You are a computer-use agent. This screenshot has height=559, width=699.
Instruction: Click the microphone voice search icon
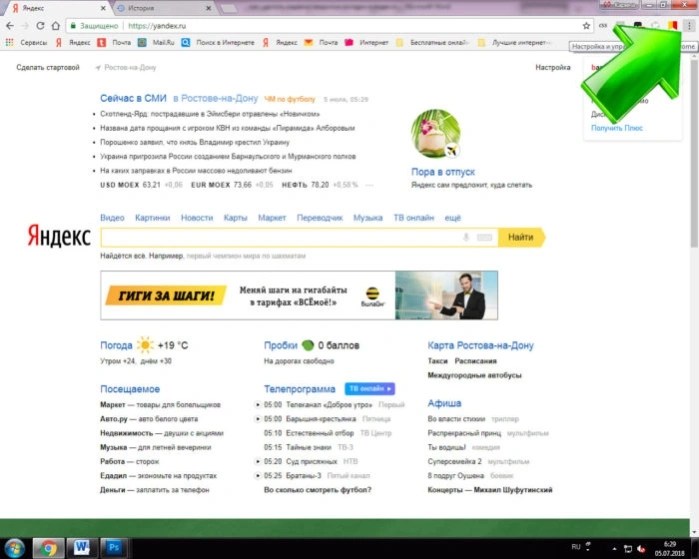click(x=466, y=237)
